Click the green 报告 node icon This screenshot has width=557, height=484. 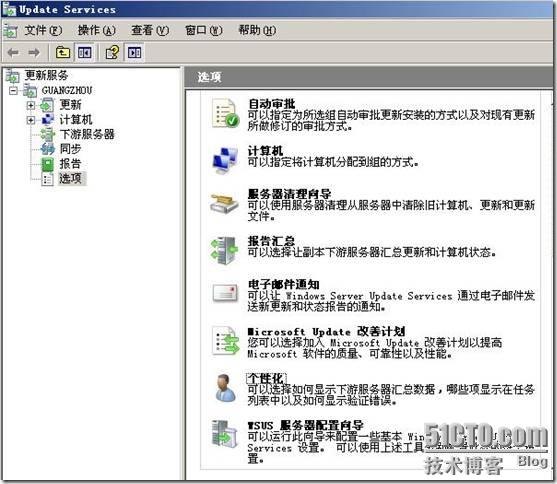48,164
